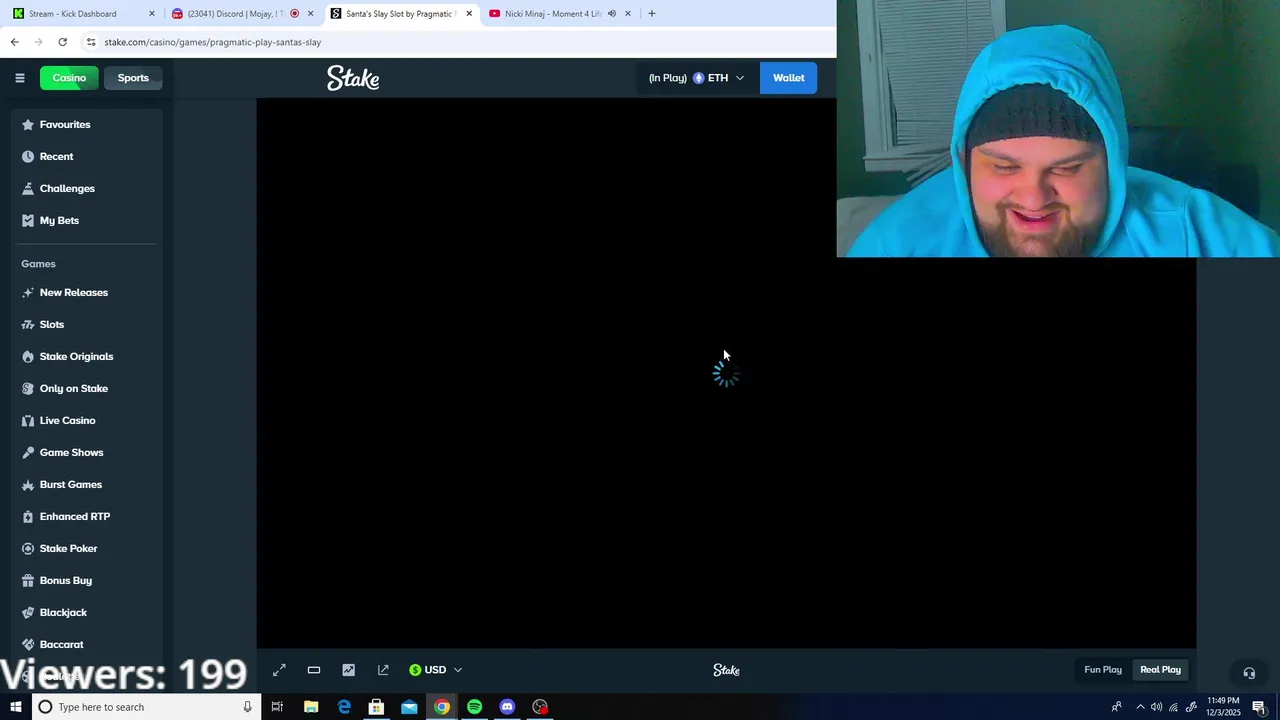Click the New Releases sparkle icon
The height and width of the screenshot is (720, 1280).
(x=28, y=293)
